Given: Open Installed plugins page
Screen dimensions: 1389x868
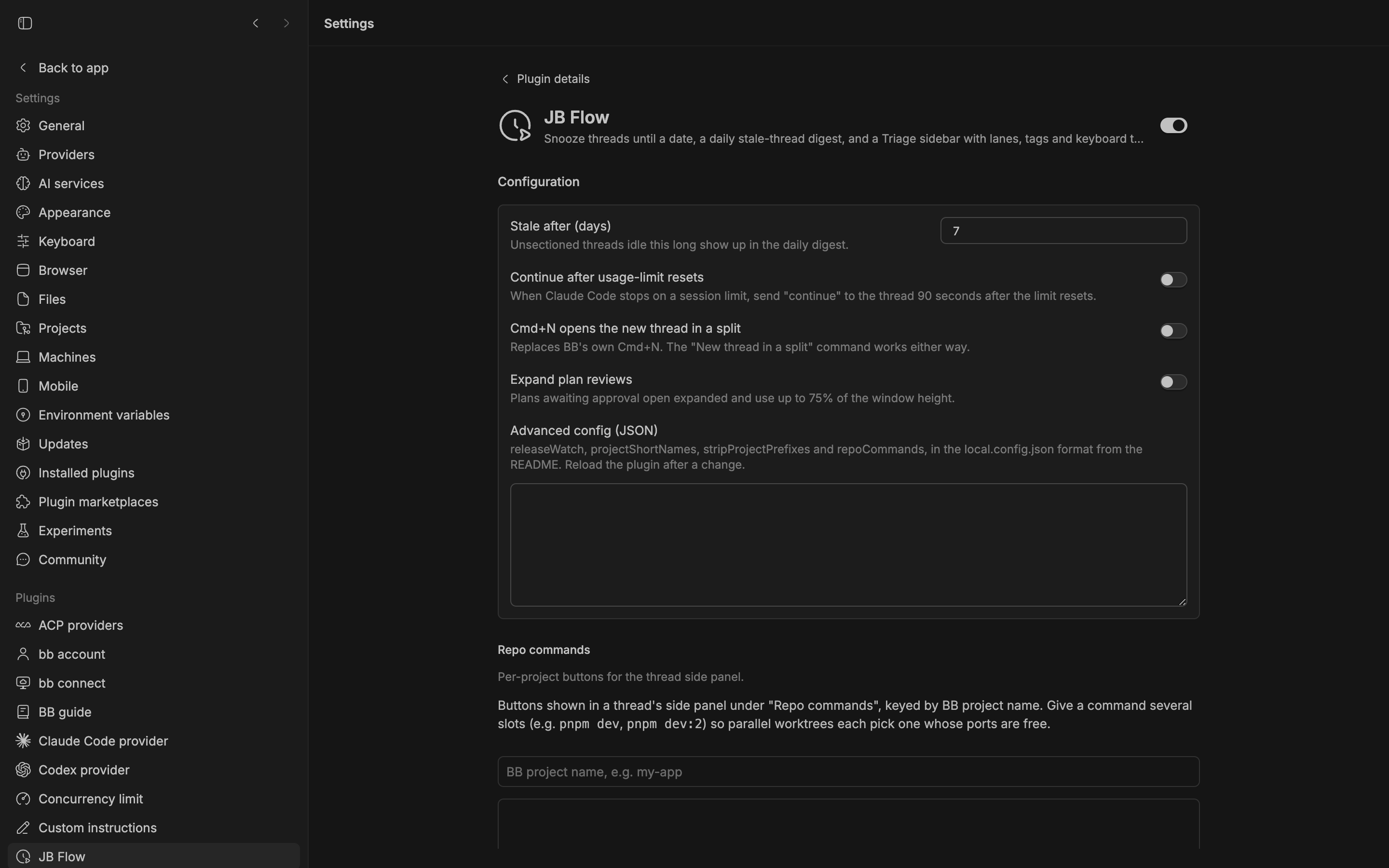Looking at the screenshot, I should pyautogui.click(x=154, y=473).
